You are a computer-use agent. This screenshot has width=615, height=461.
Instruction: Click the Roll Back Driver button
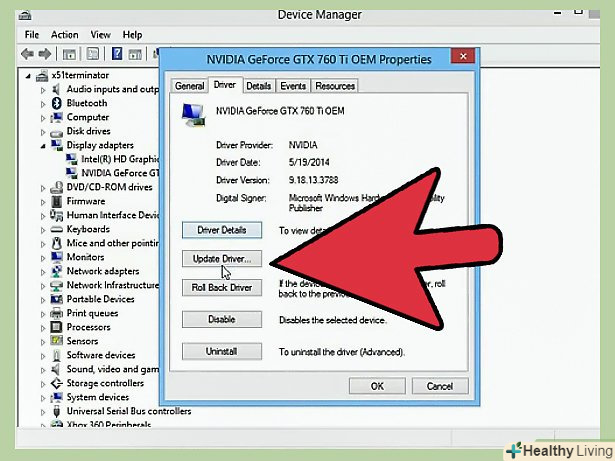[x=222, y=288]
